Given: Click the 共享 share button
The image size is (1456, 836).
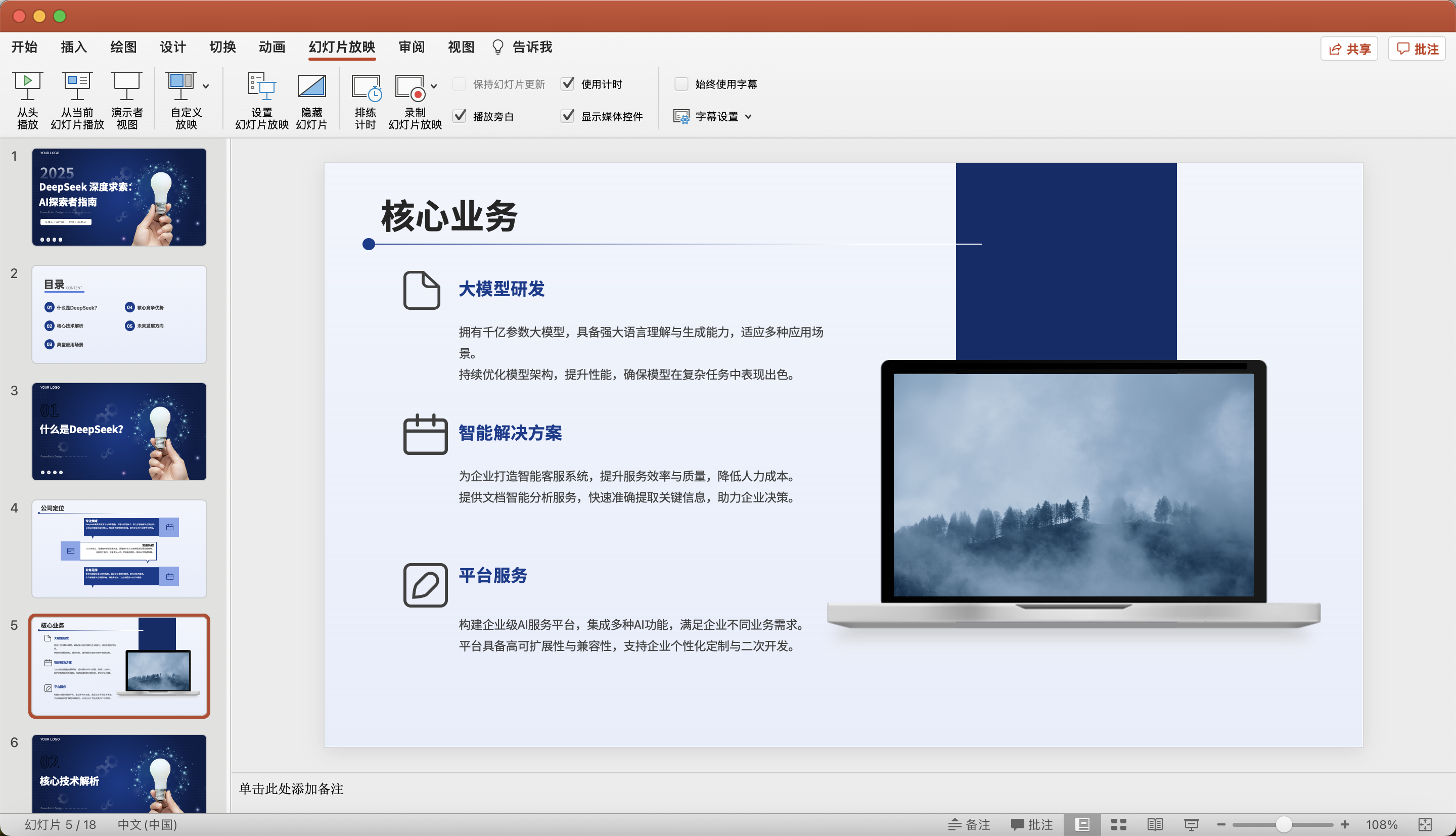Looking at the screenshot, I should (x=1349, y=49).
